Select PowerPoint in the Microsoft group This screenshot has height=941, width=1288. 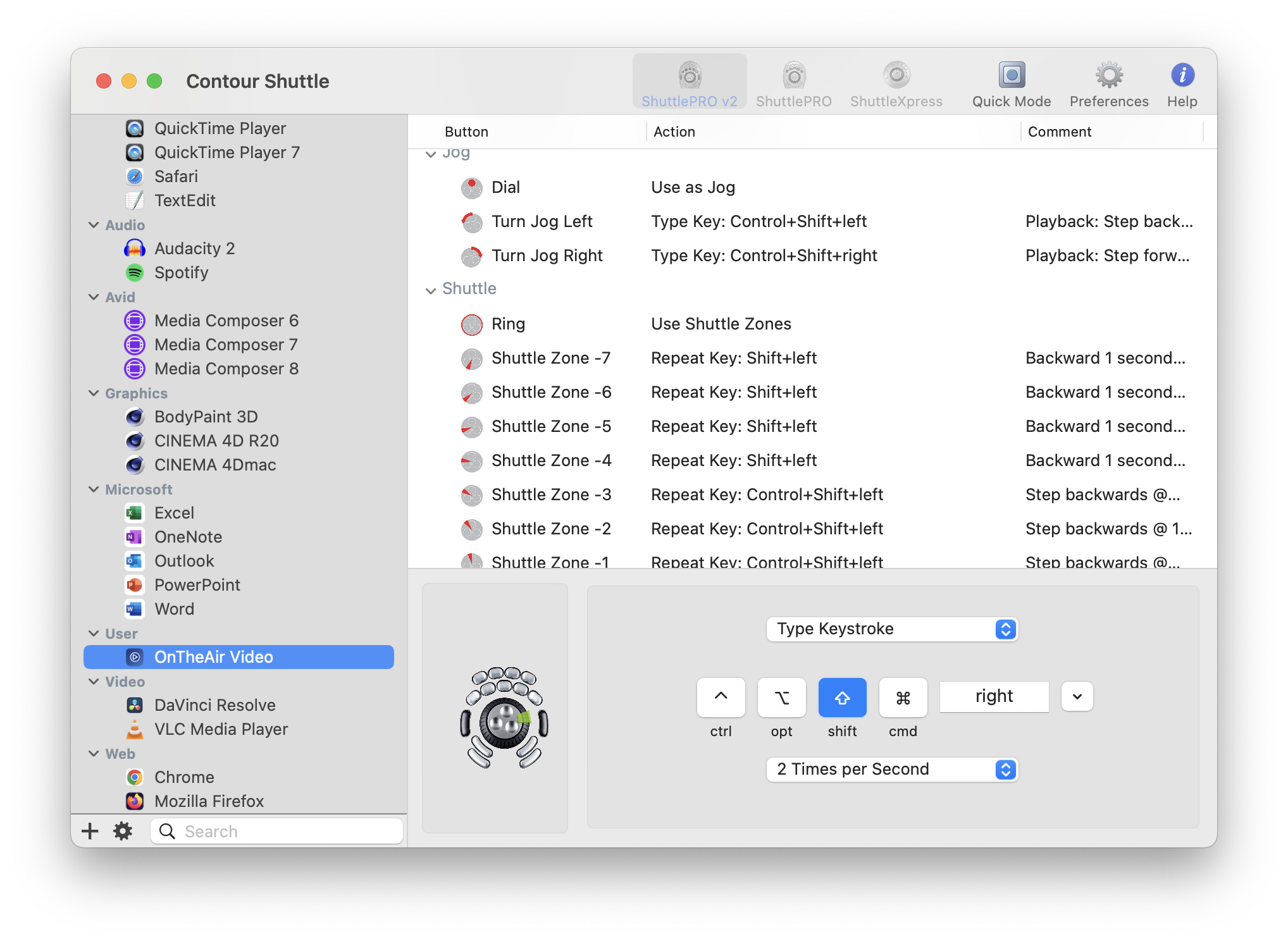(238, 585)
